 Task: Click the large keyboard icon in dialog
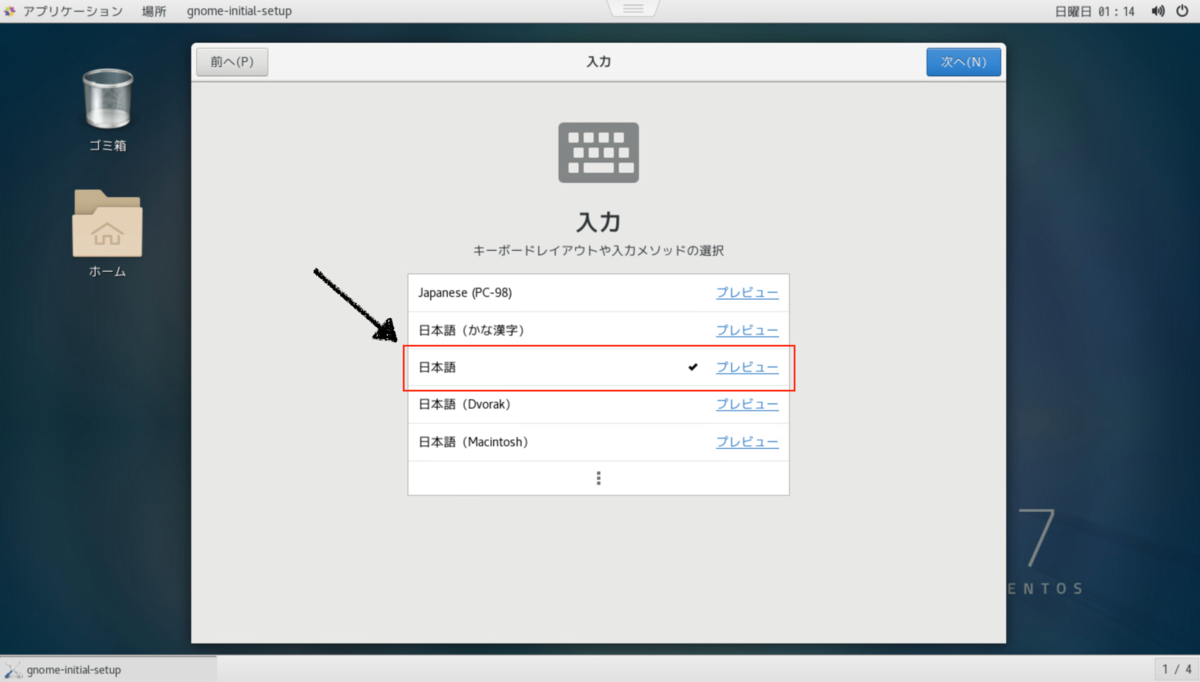coord(598,152)
